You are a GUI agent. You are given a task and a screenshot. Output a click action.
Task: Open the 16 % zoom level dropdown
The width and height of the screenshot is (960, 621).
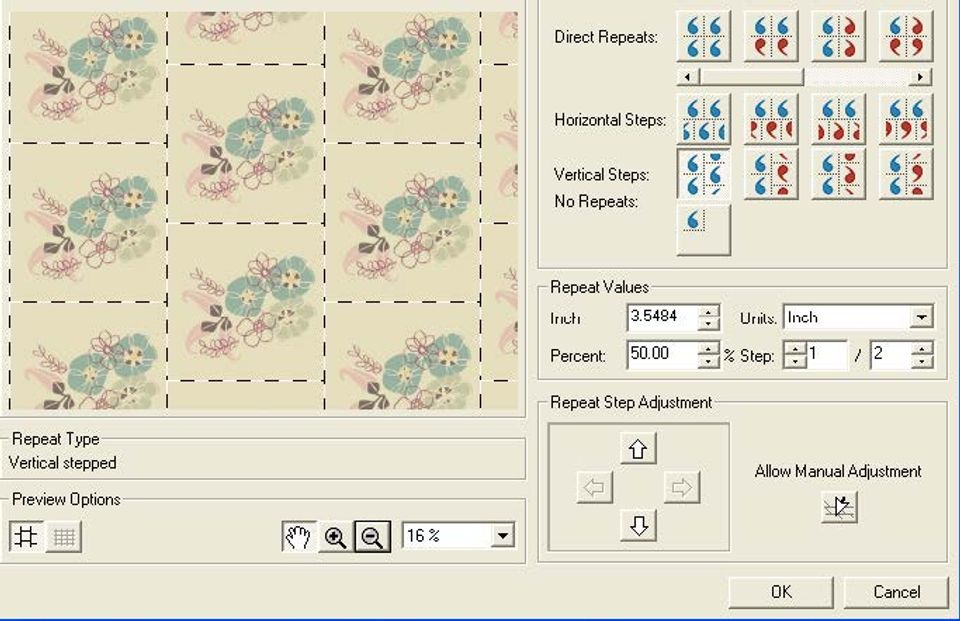coord(503,536)
